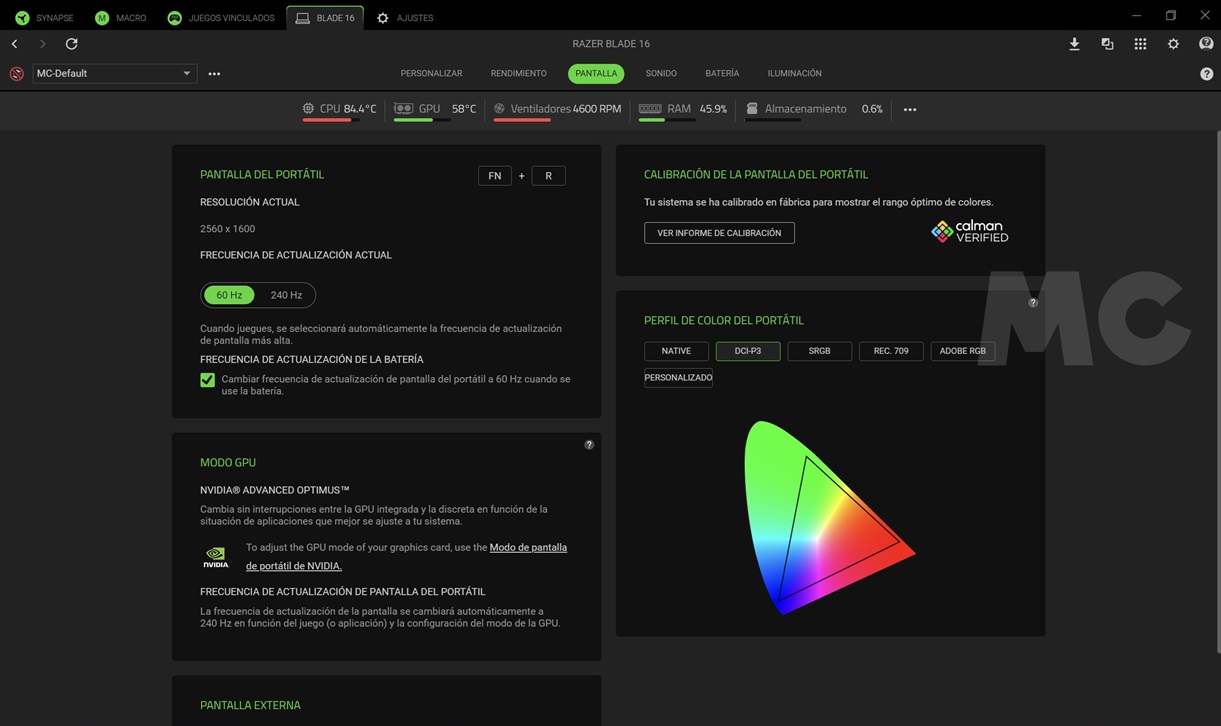
Task: Uncheck the 60 Hz on battery checkbox
Action: (x=207, y=380)
